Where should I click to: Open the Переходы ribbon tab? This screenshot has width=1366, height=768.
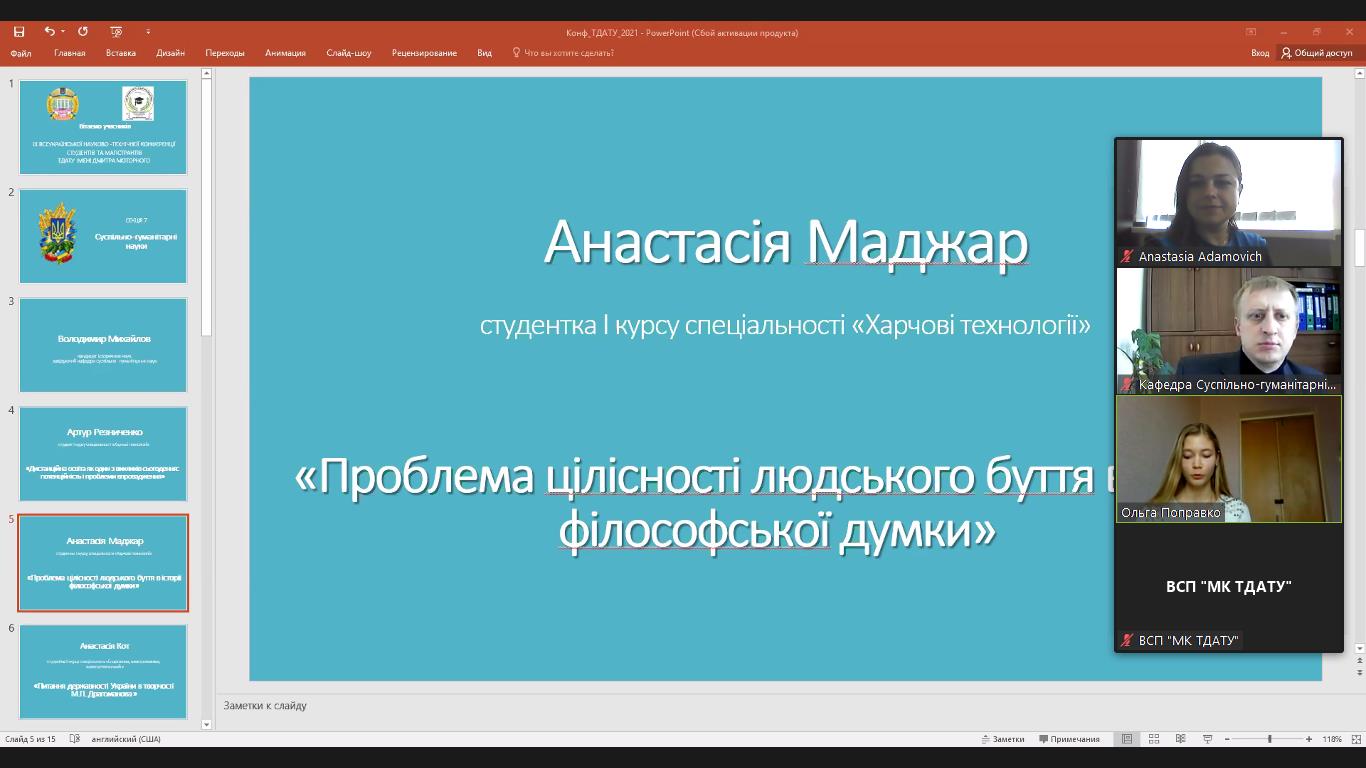tap(225, 53)
